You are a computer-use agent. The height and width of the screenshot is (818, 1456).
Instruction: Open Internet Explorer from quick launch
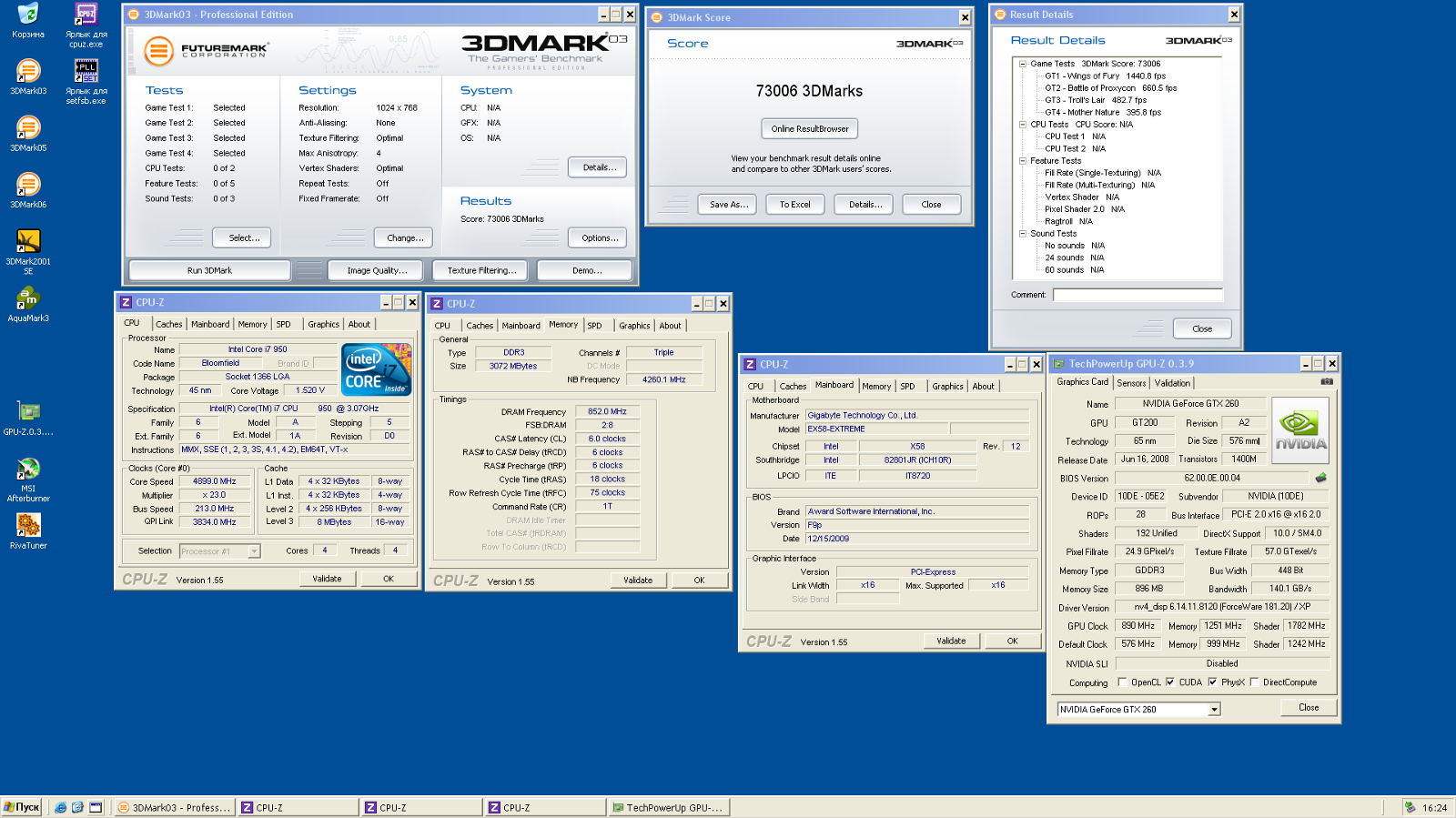60,807
